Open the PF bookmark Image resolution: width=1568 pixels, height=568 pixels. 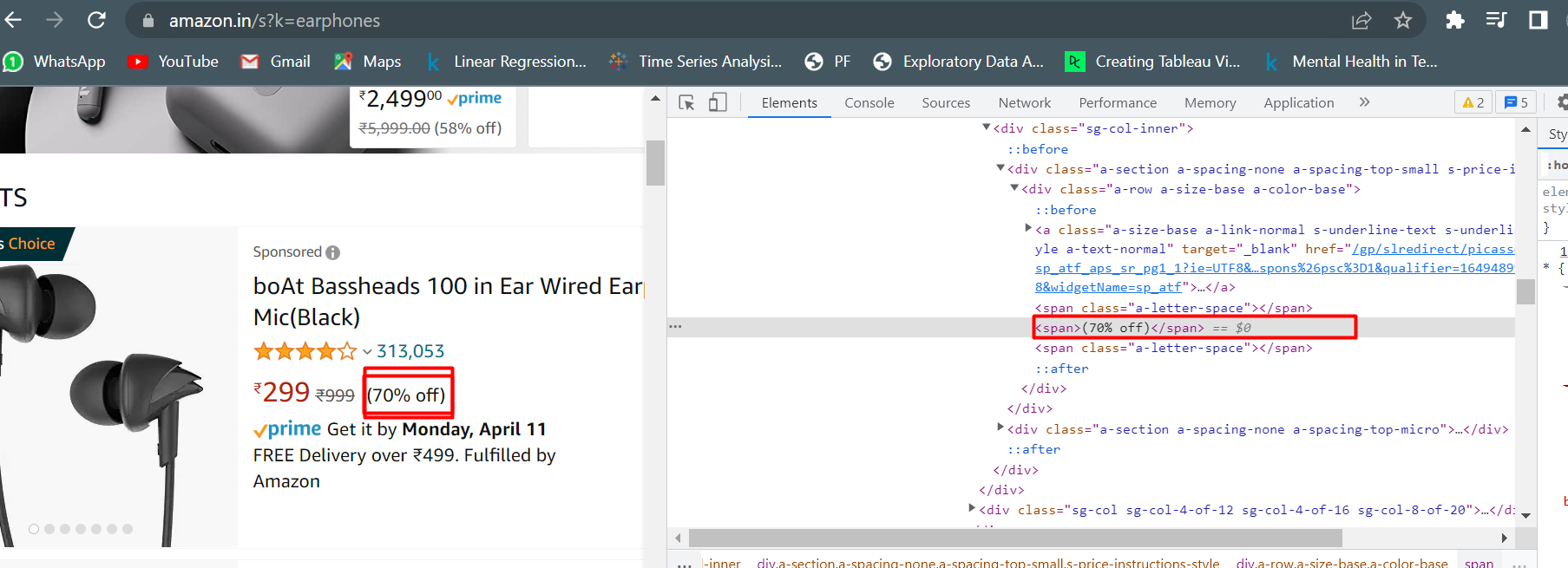(828, 62)
